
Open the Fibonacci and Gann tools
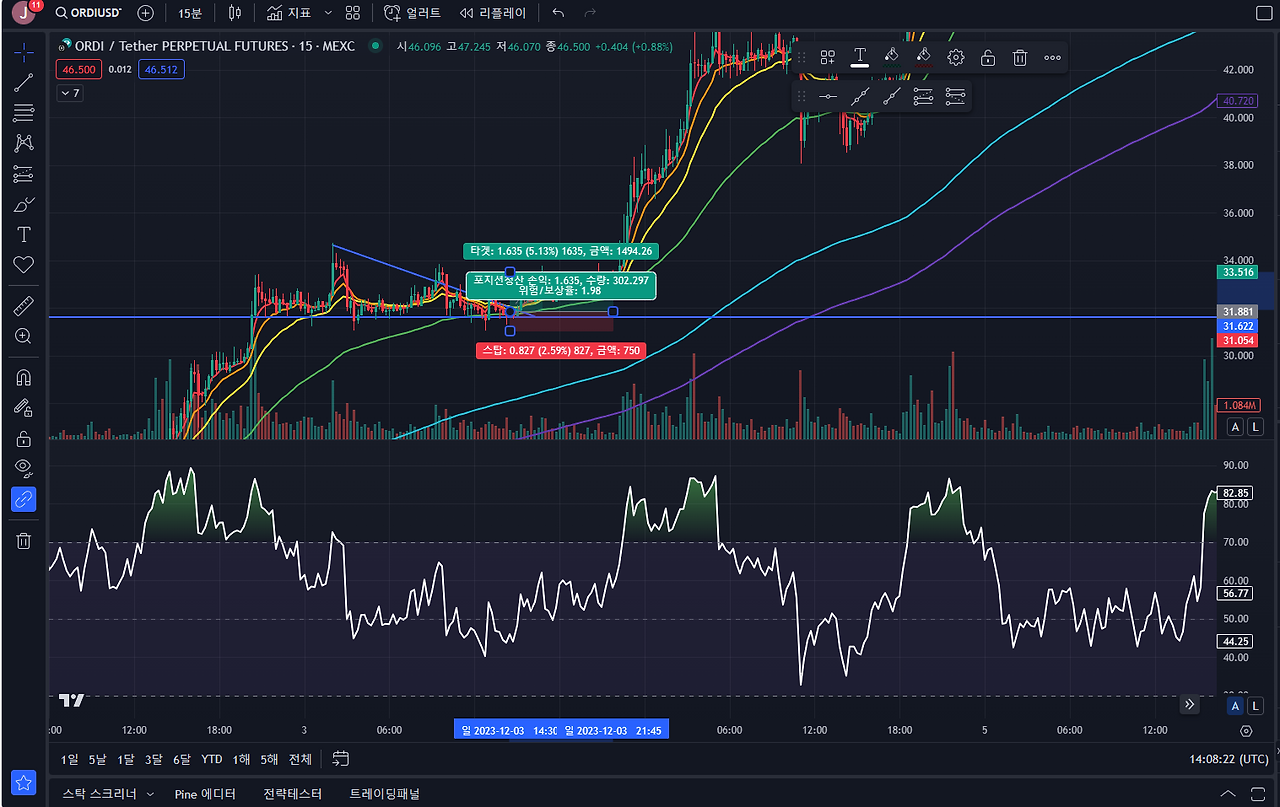(23, 113)
